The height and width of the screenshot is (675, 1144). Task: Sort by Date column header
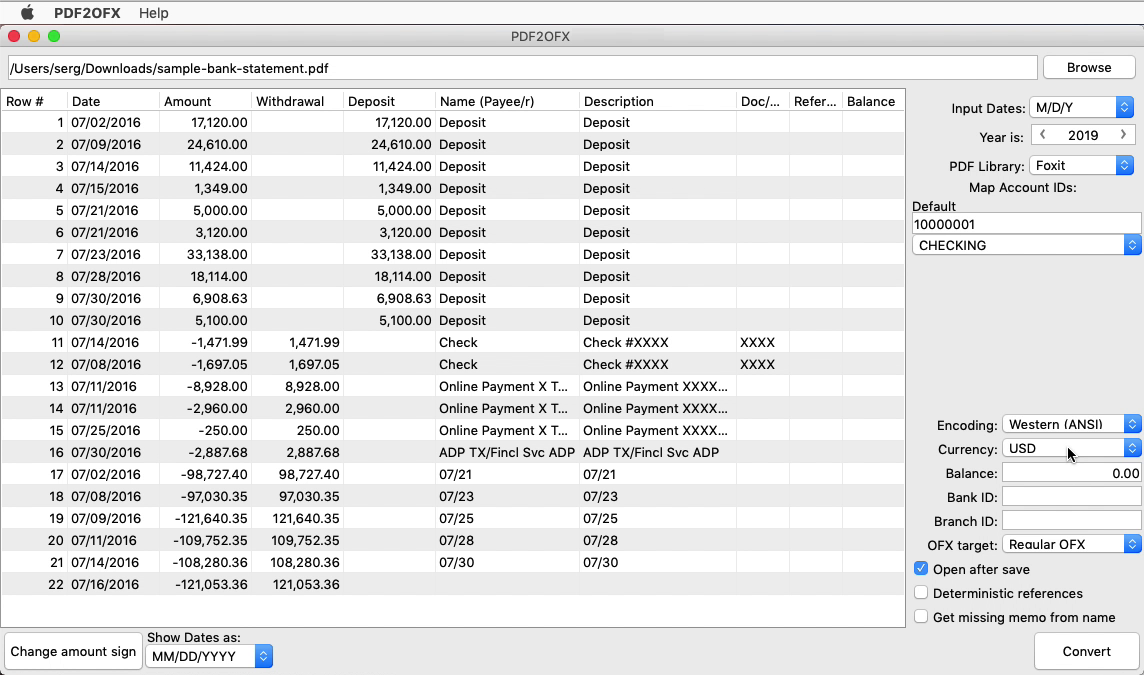tap(113, 101)
